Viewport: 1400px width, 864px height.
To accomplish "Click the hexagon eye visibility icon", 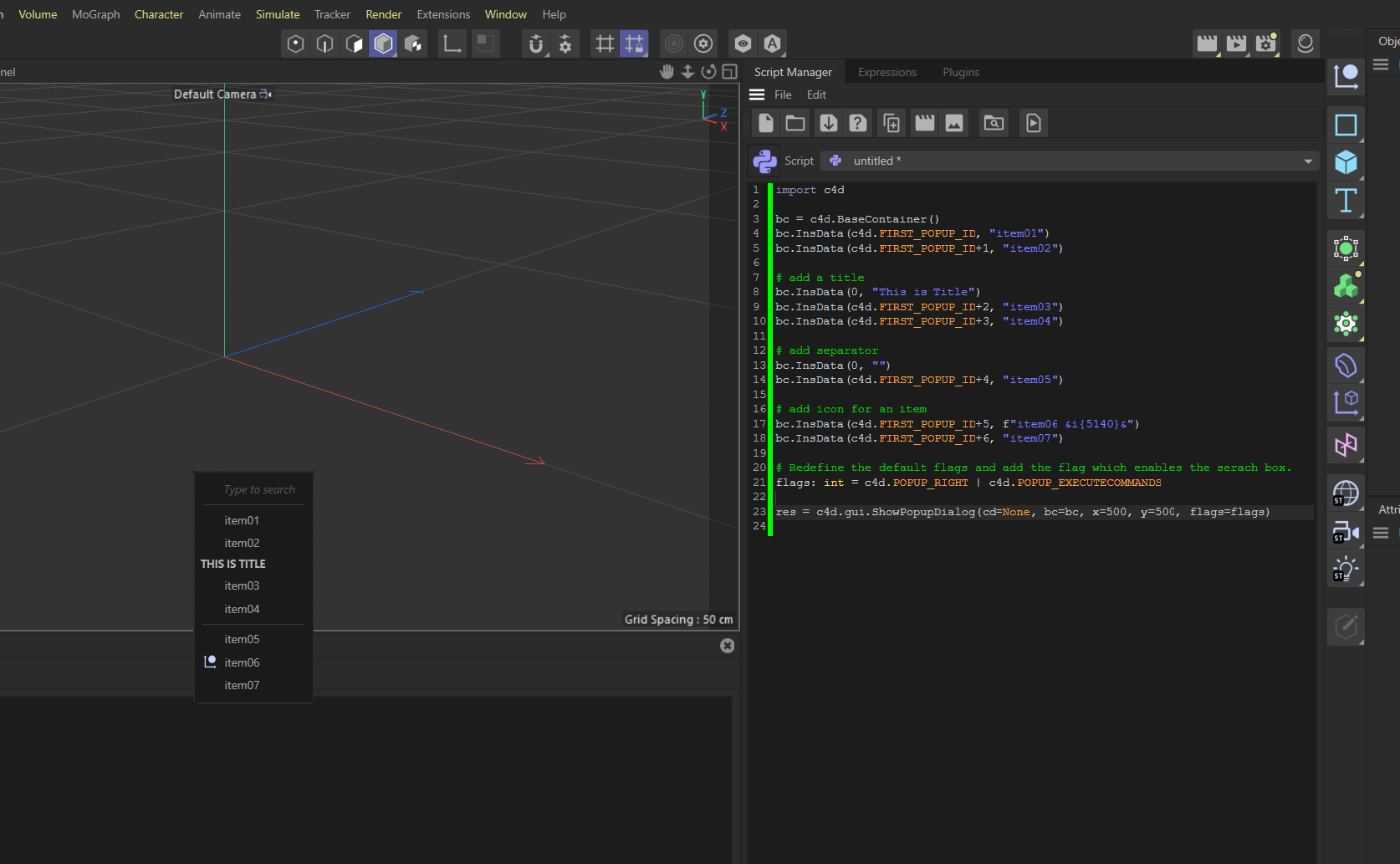I will (x=743, y=43).
